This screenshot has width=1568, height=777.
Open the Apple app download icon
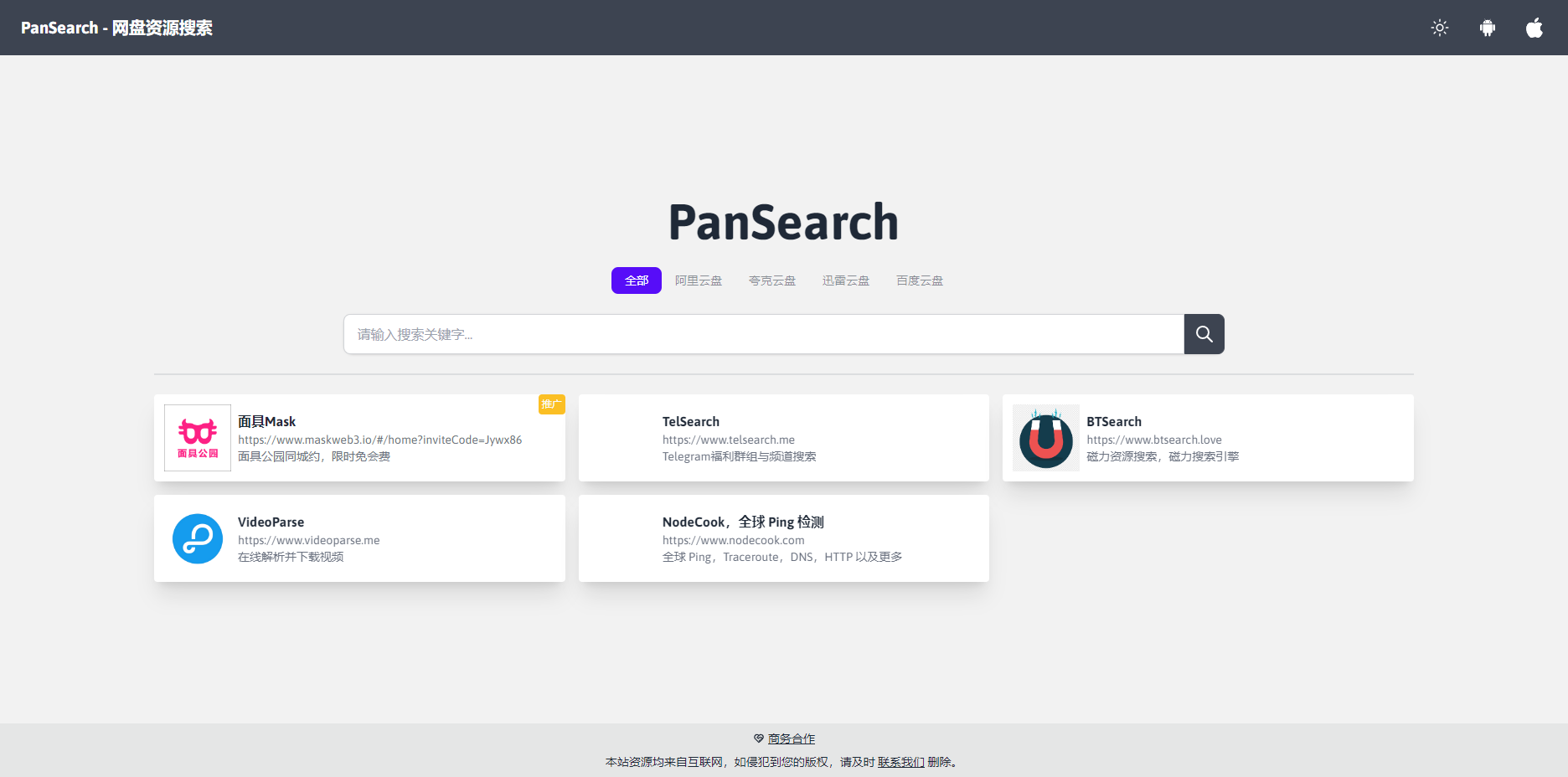coord(1534,28)
